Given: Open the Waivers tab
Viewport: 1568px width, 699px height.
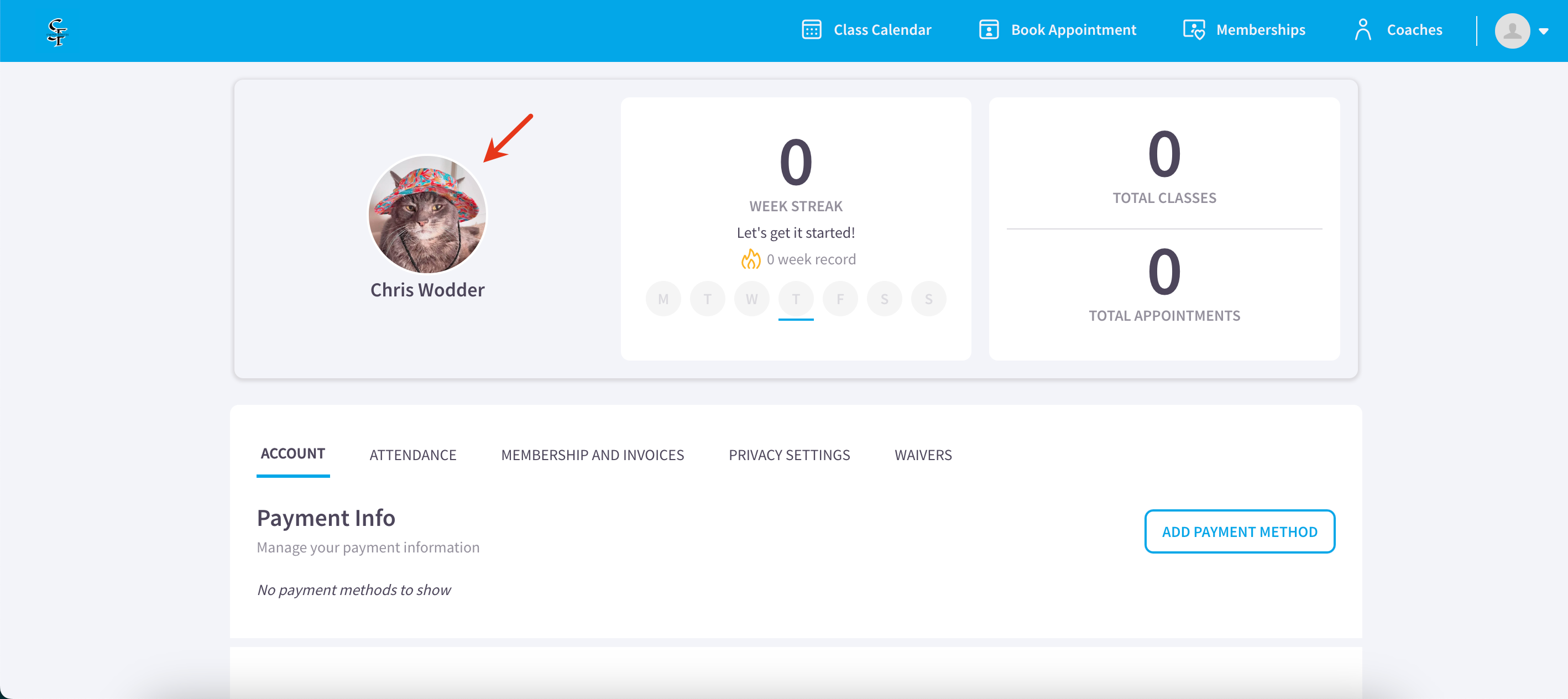Looking at the screenshot, I should [x=923, y=456].
